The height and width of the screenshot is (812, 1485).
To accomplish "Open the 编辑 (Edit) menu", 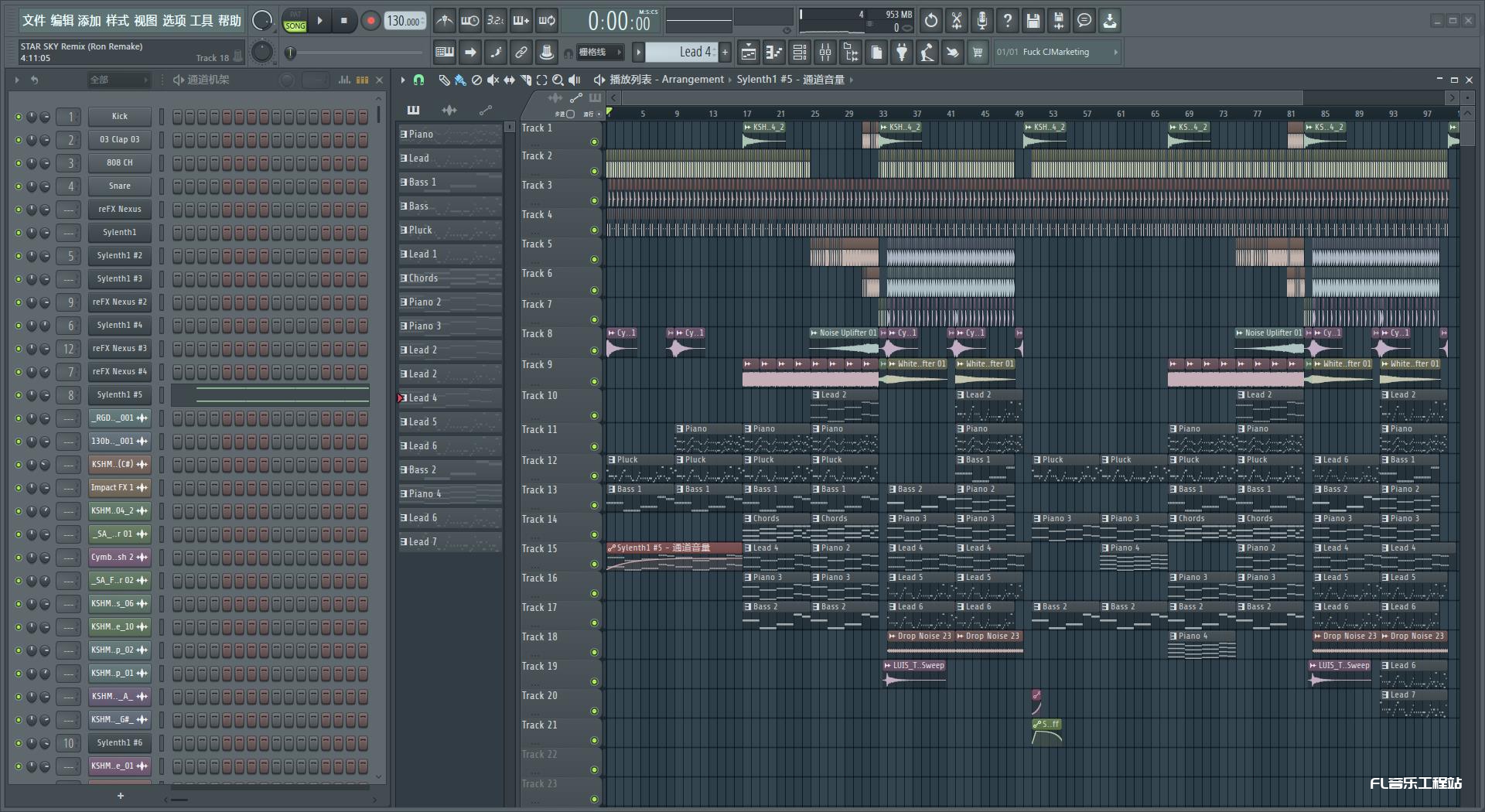I will point(62,21).
